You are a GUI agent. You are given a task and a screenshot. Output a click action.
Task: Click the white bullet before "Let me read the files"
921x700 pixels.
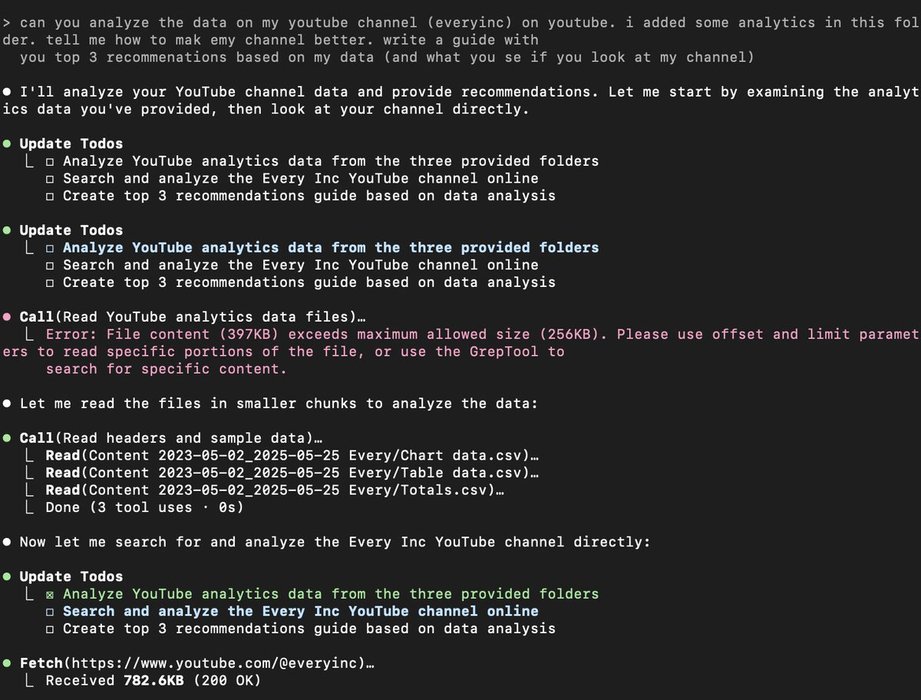(7, 403)
